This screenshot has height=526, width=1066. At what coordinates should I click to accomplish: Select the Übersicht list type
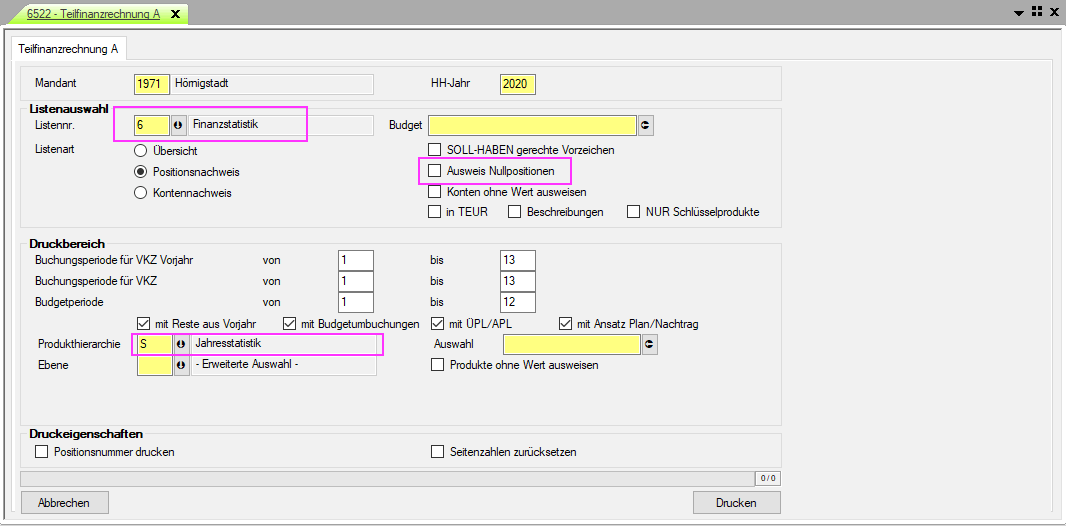click(x=141, y=151)
